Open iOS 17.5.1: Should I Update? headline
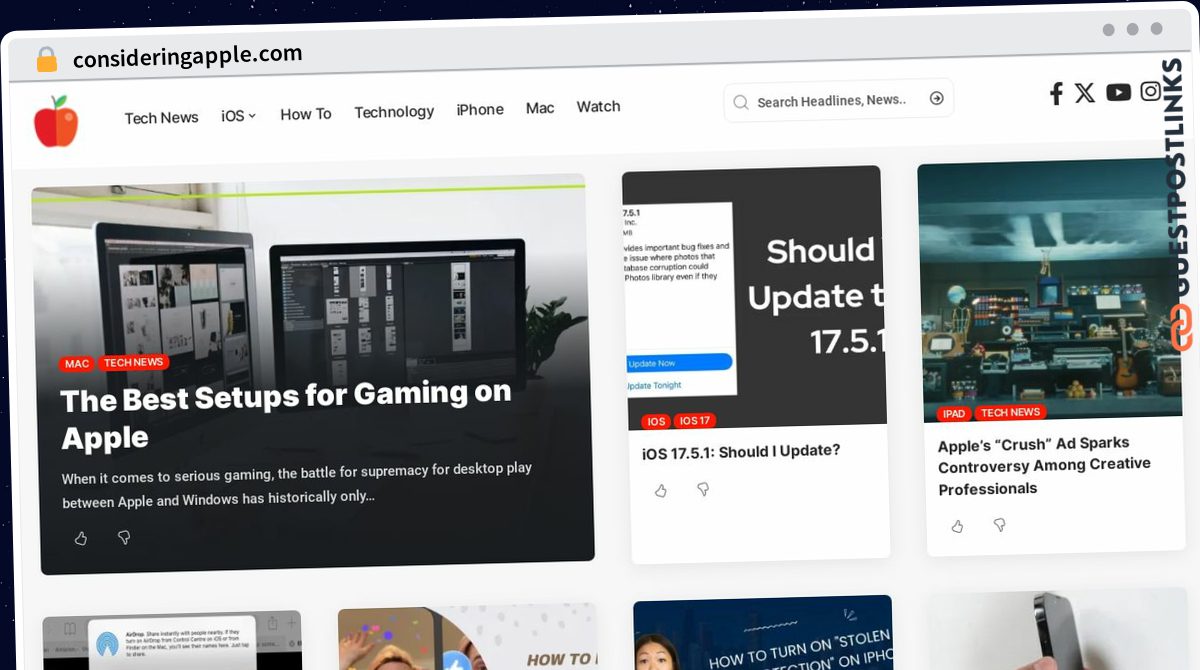Viewport: 1200px width, 670px height. [x=741, y=452]
